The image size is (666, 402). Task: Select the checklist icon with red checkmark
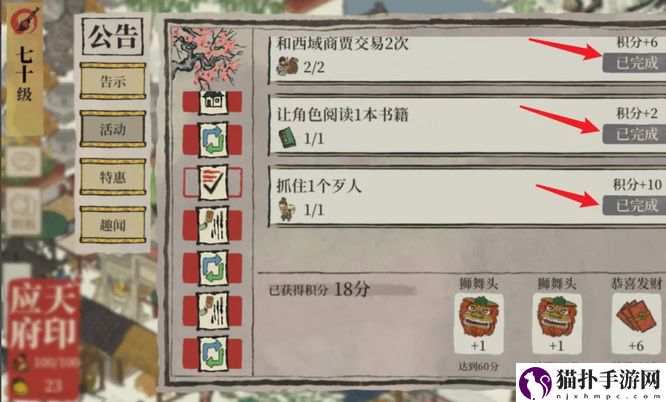[x=213, y=182]
